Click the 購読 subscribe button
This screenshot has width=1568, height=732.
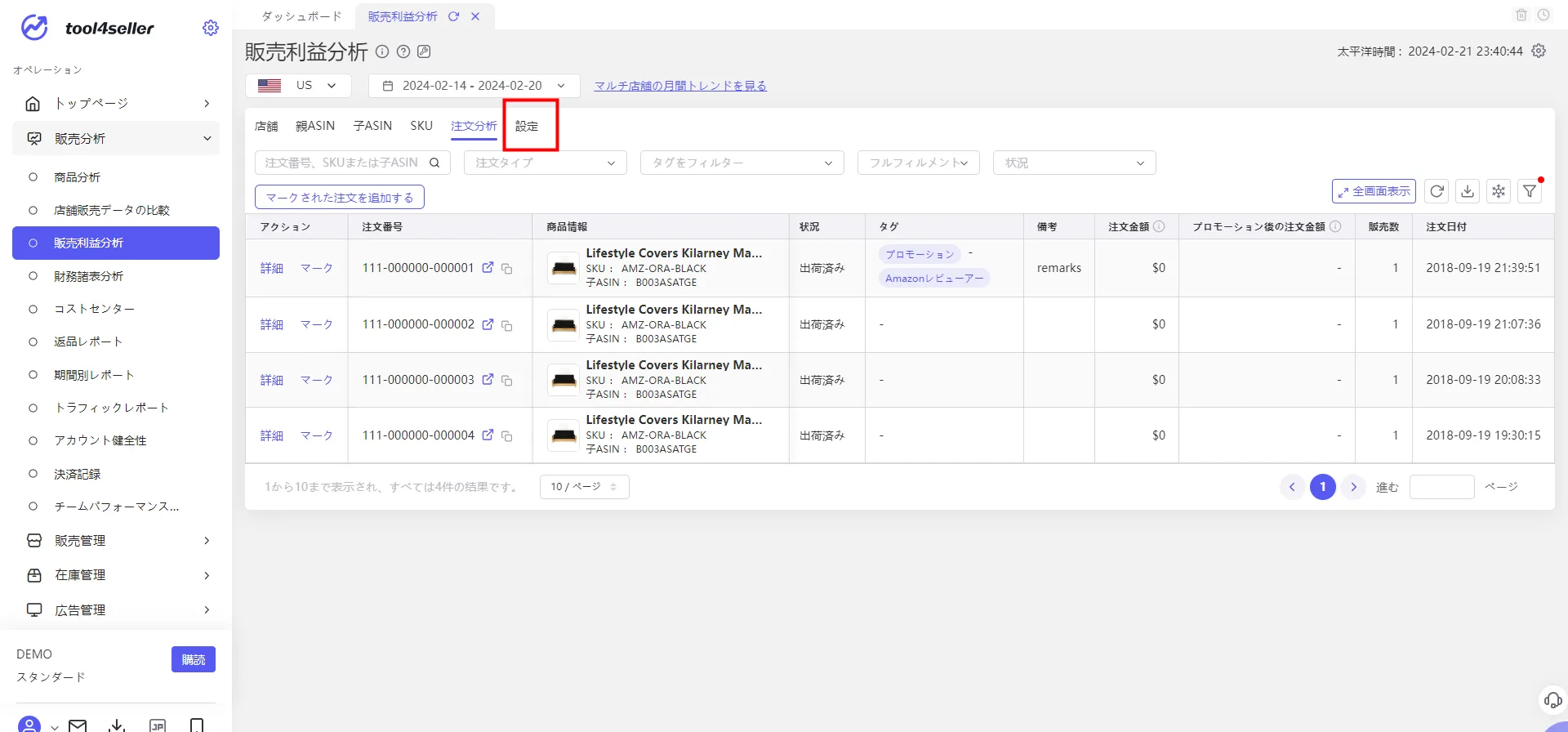pyautogui.click(x=194, y=659)
